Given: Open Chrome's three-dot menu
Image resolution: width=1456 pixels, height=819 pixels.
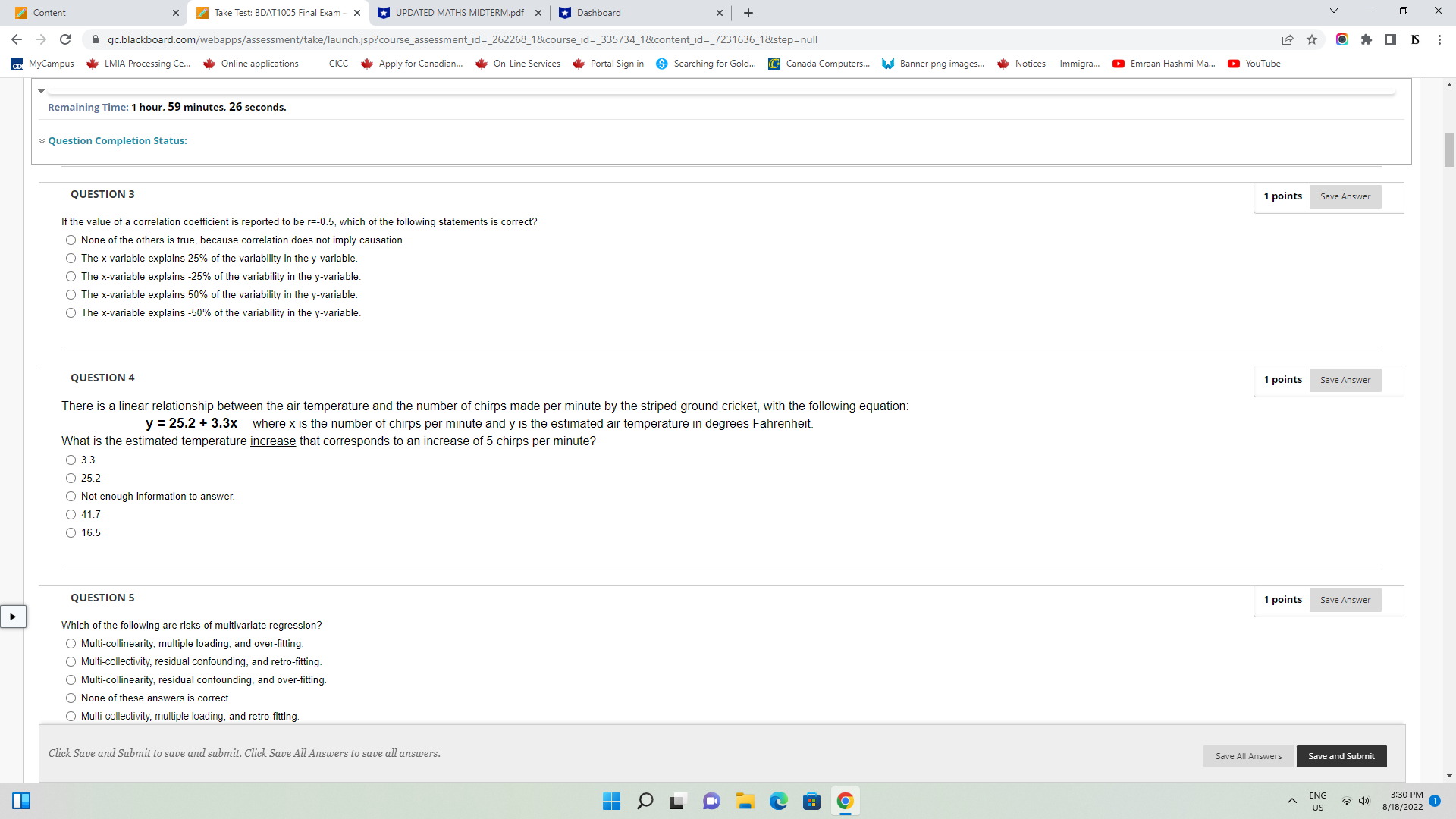Looking at the screenshot, I should (x=1440, y=39).
